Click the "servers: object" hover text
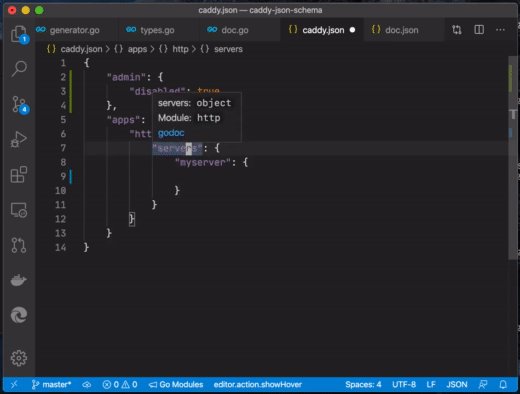Viewport: 520px width, 394px height. 195,103
